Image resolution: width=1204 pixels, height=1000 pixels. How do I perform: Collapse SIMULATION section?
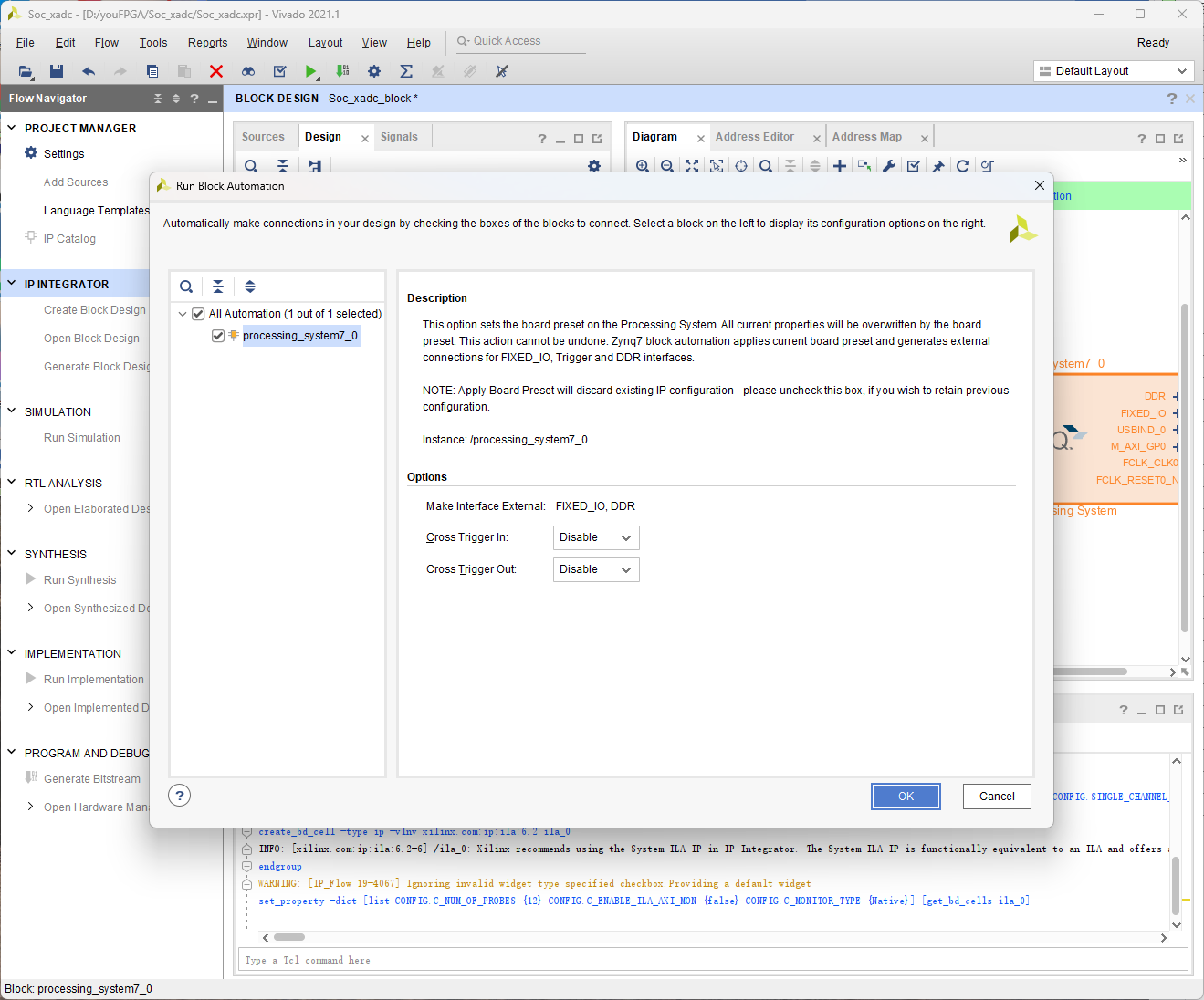pos(12,411)
